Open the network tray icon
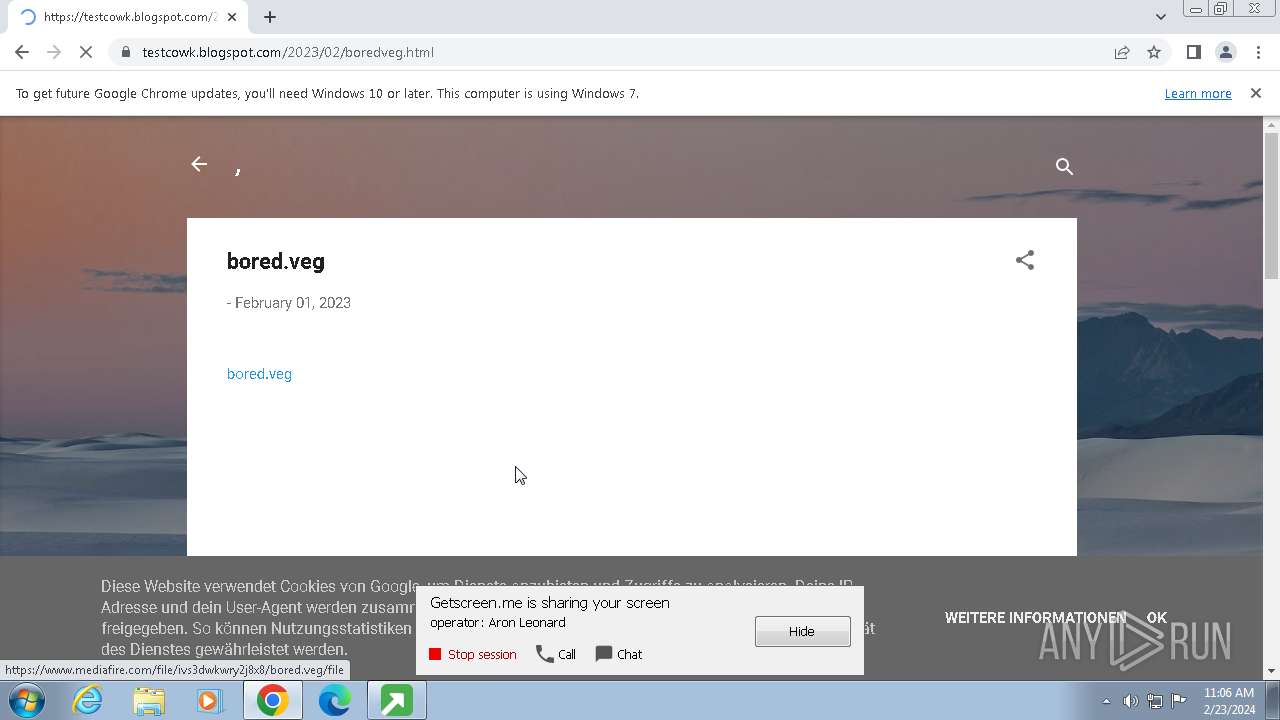Screen dimensions: 1280x720 1154,701
